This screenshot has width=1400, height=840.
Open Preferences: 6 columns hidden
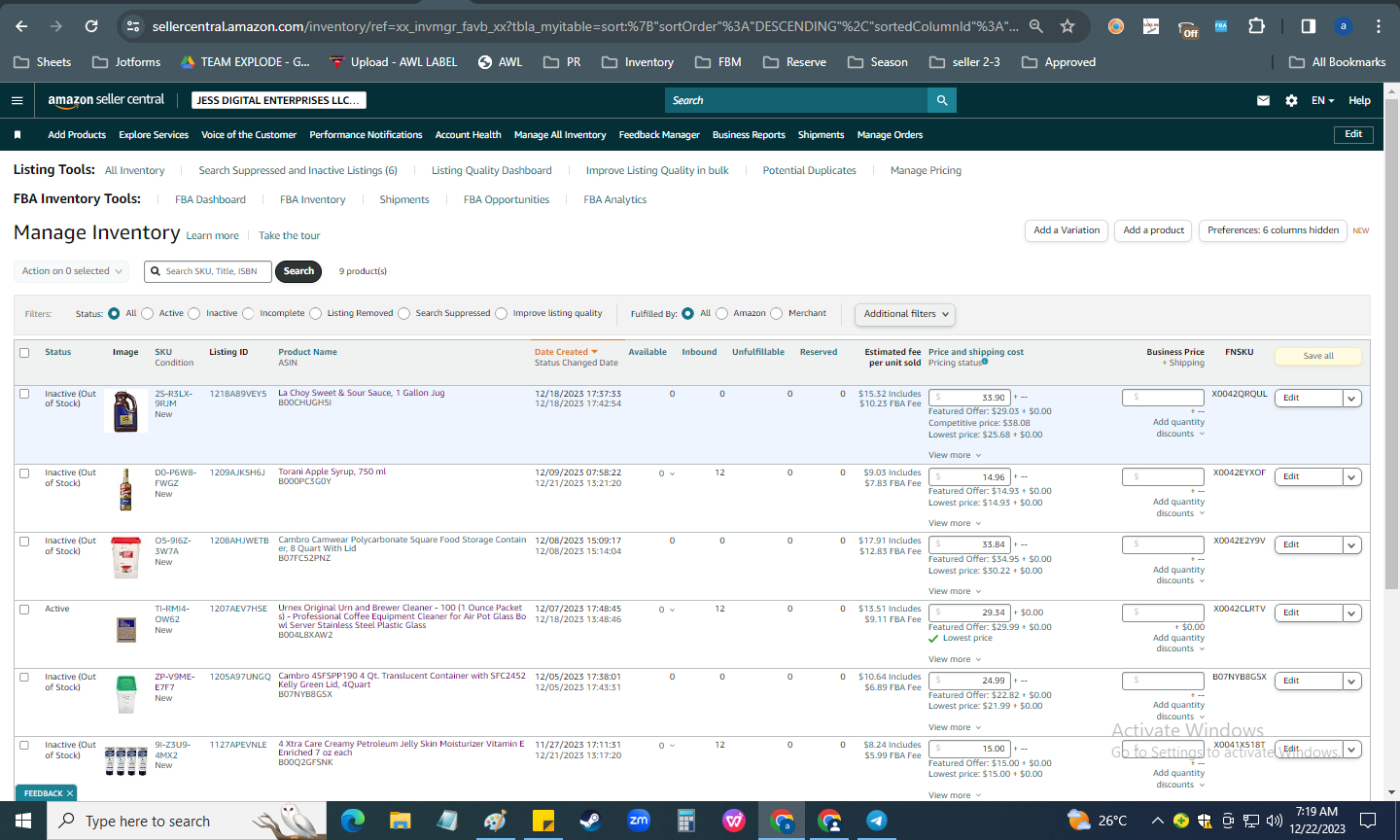coord(1273,230)
